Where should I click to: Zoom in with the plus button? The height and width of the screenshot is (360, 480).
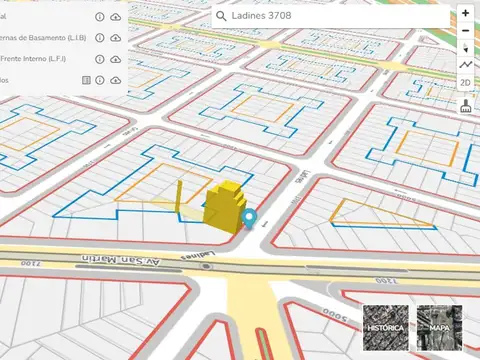point(465,14)
